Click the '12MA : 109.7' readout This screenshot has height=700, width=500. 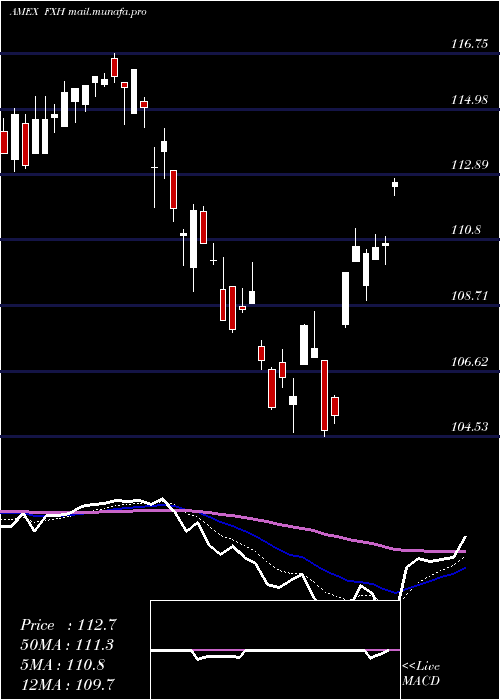point(67,684)
